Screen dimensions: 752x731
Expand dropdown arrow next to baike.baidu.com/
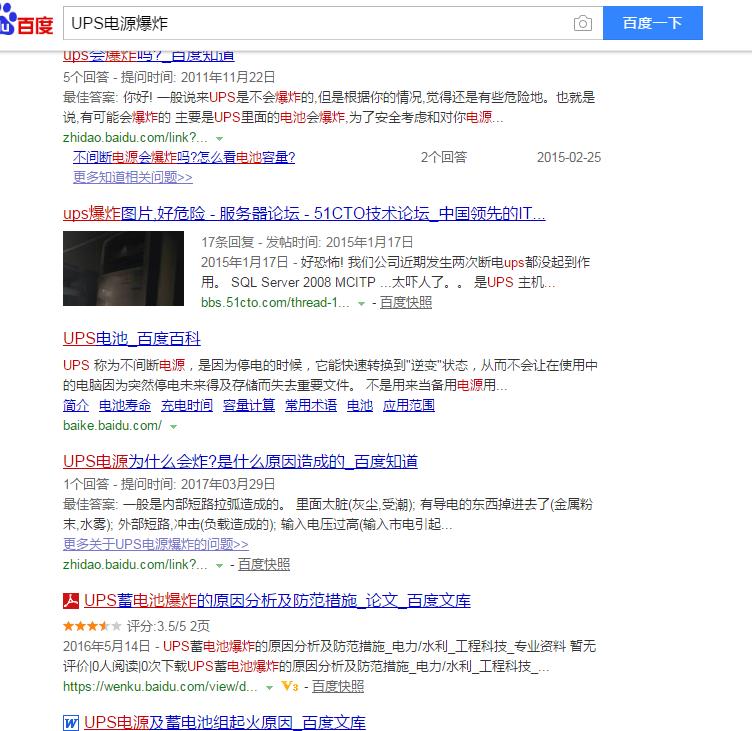174,426
